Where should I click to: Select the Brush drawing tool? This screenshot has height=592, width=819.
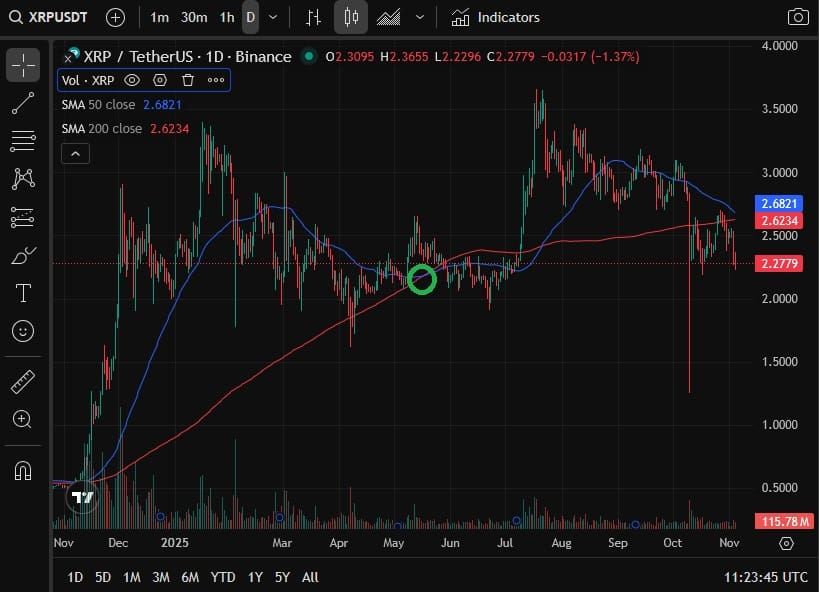point(22,255)
